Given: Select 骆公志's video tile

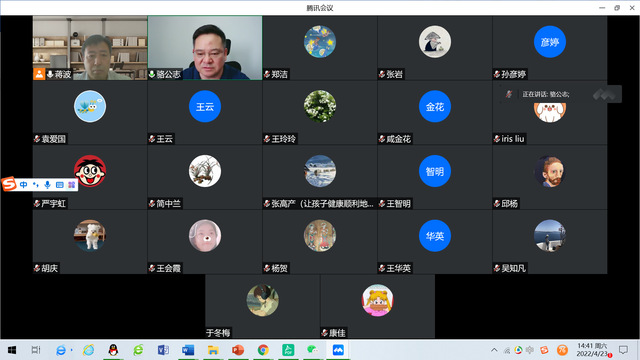Looking at the screenshot, I should [x=205, y=48].
